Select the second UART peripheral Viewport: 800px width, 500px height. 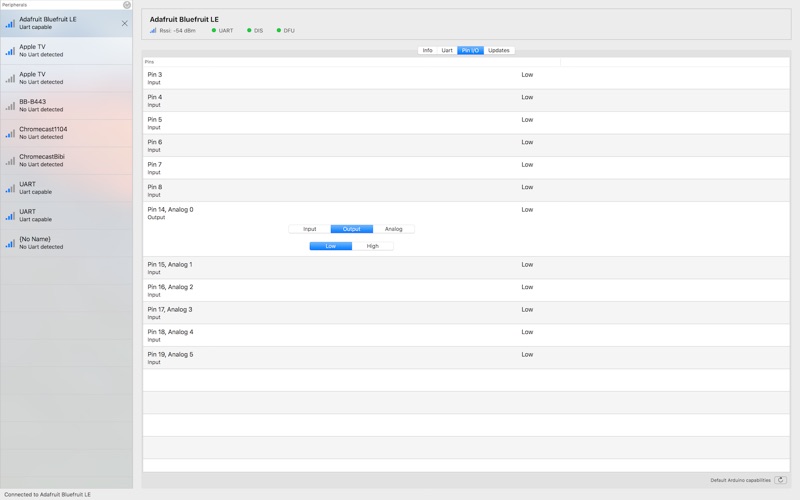pyautogui.click(x=66, y=216)
